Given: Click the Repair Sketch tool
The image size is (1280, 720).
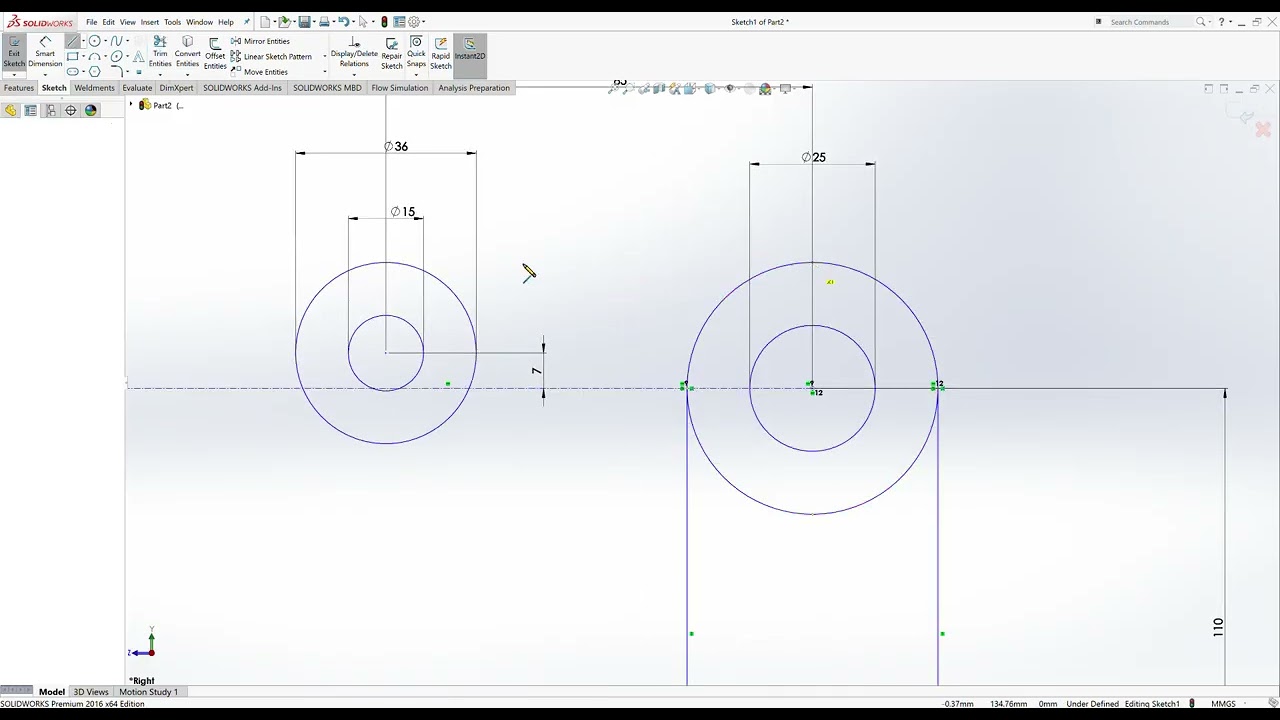Looking at the screenshot, I should coord(391,53).
